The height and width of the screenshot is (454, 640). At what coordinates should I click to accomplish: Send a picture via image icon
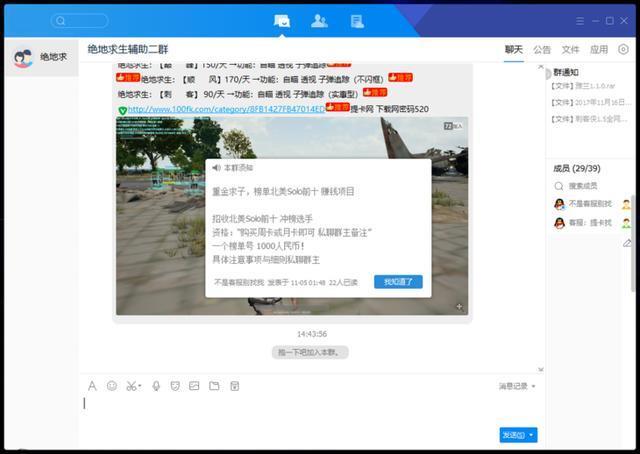(x=194, y=386)
